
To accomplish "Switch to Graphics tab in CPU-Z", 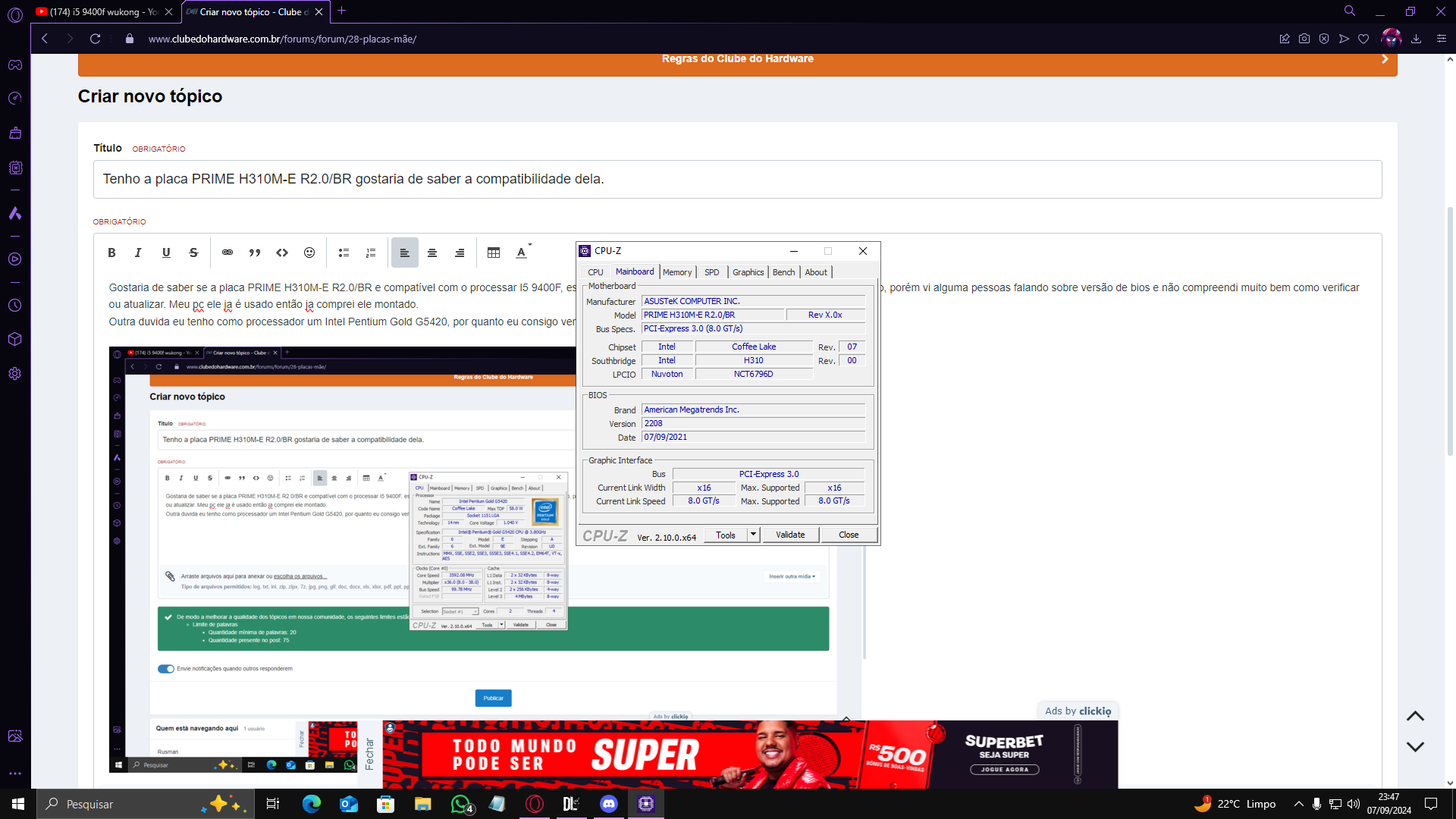I will [748, 272].
